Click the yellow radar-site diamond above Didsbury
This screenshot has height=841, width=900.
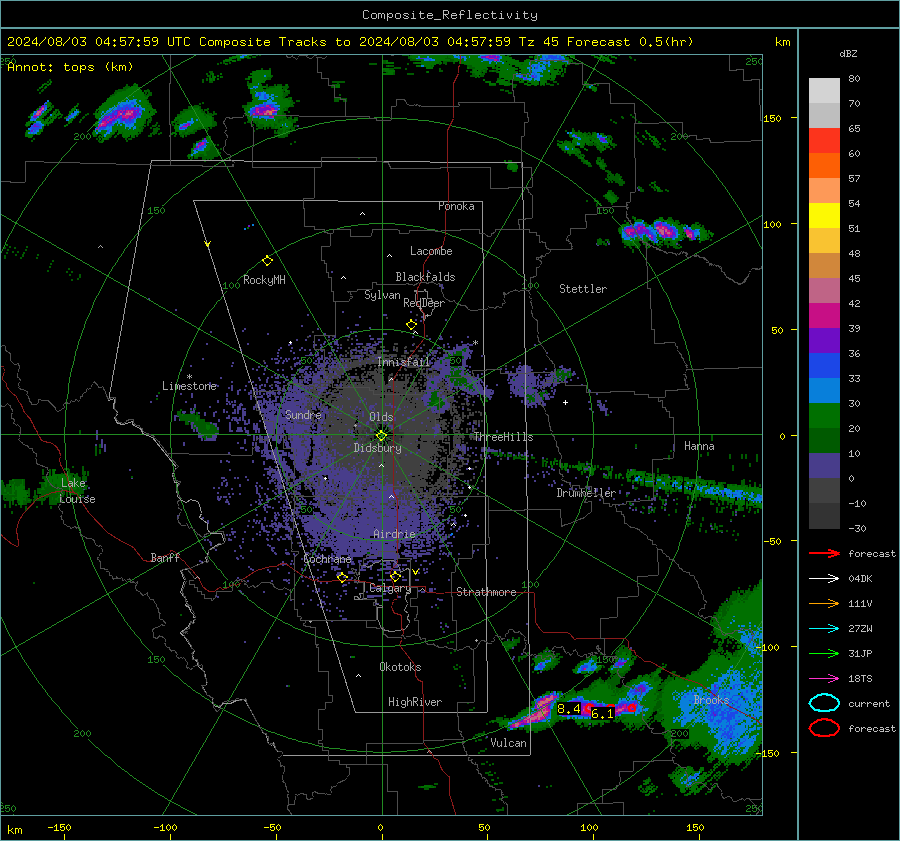click(381, 435)
